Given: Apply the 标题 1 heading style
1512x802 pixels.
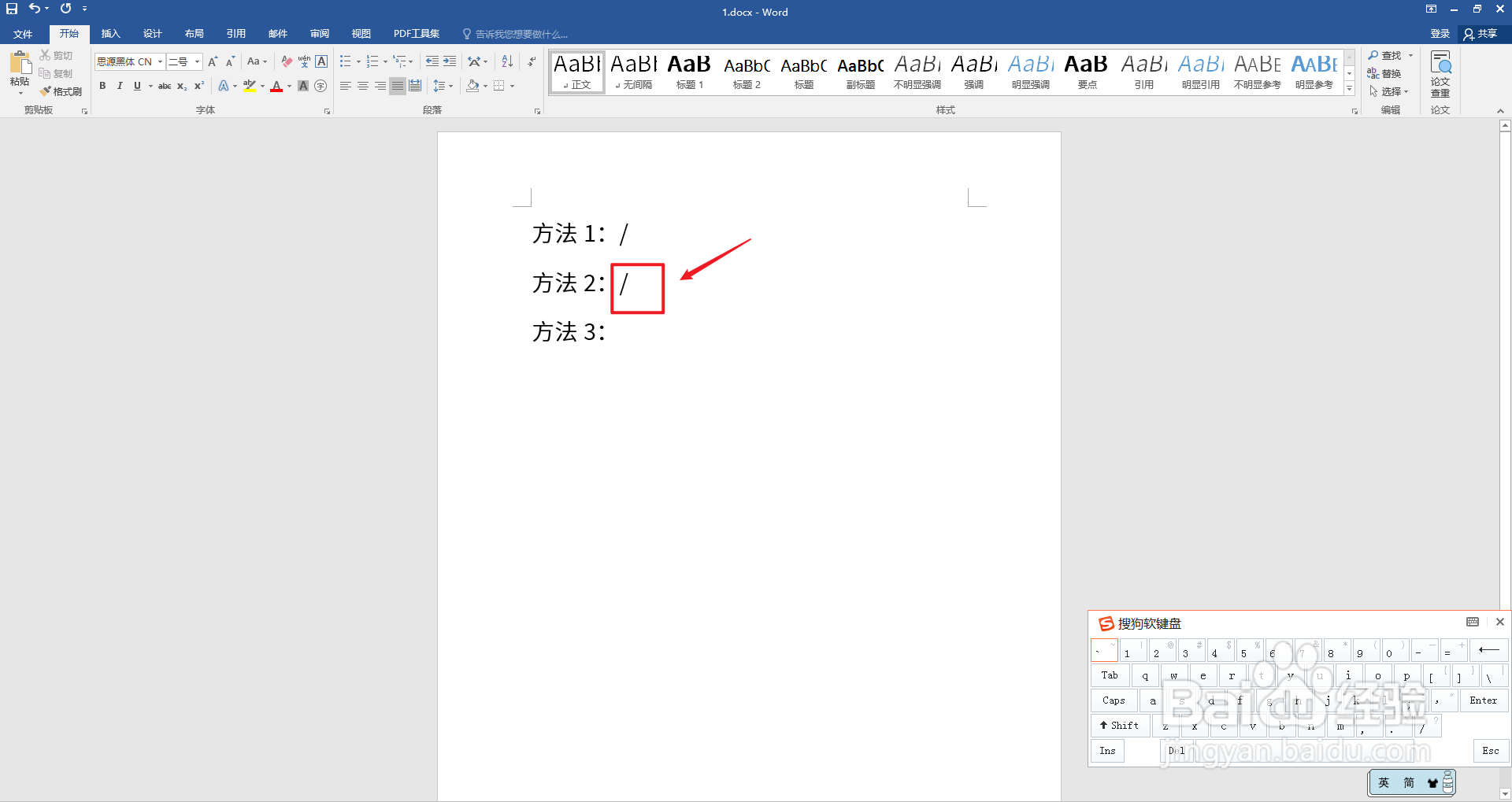Looking at the screenshot, I should [689, 72].
